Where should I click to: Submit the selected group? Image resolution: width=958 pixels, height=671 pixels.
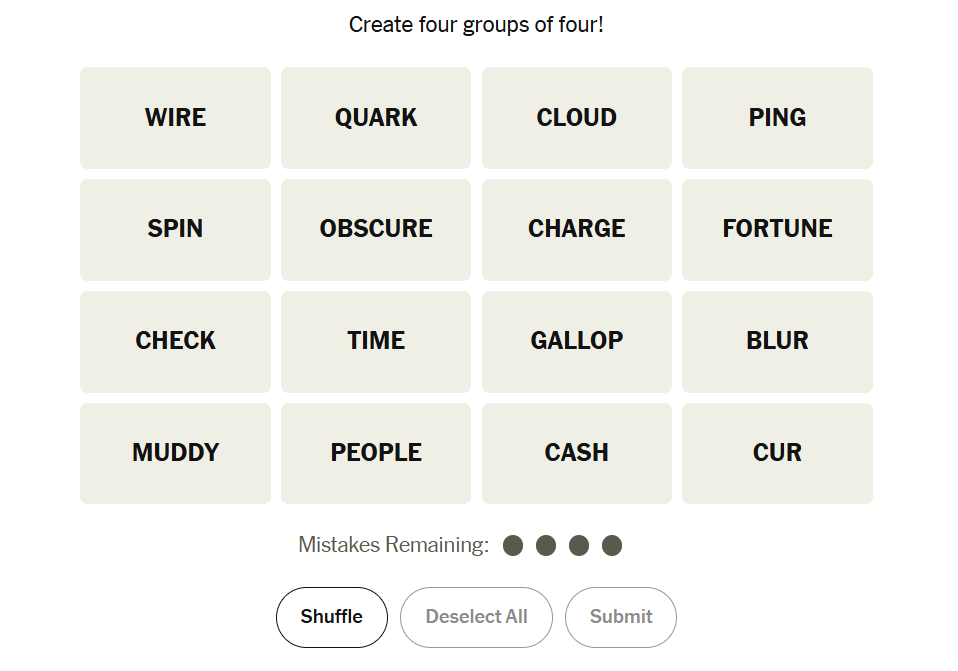coord(621,617)
